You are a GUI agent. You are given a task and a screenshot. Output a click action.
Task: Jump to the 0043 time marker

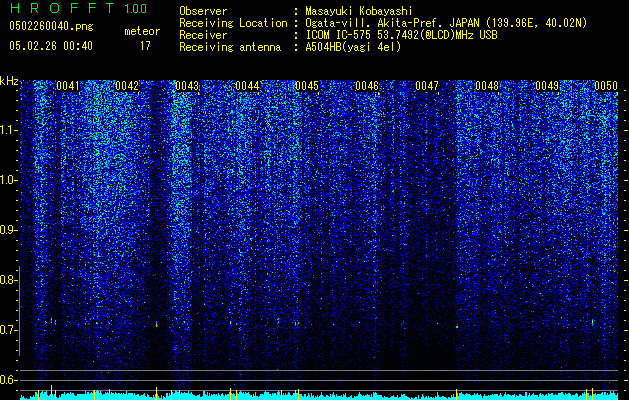tap(187, 86)
